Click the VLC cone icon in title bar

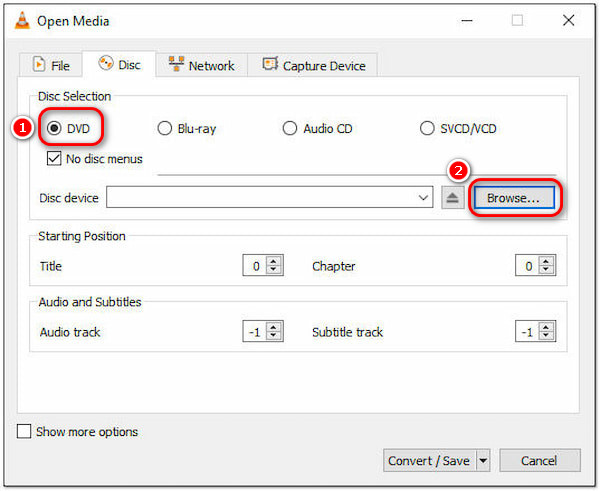(18, 20)
